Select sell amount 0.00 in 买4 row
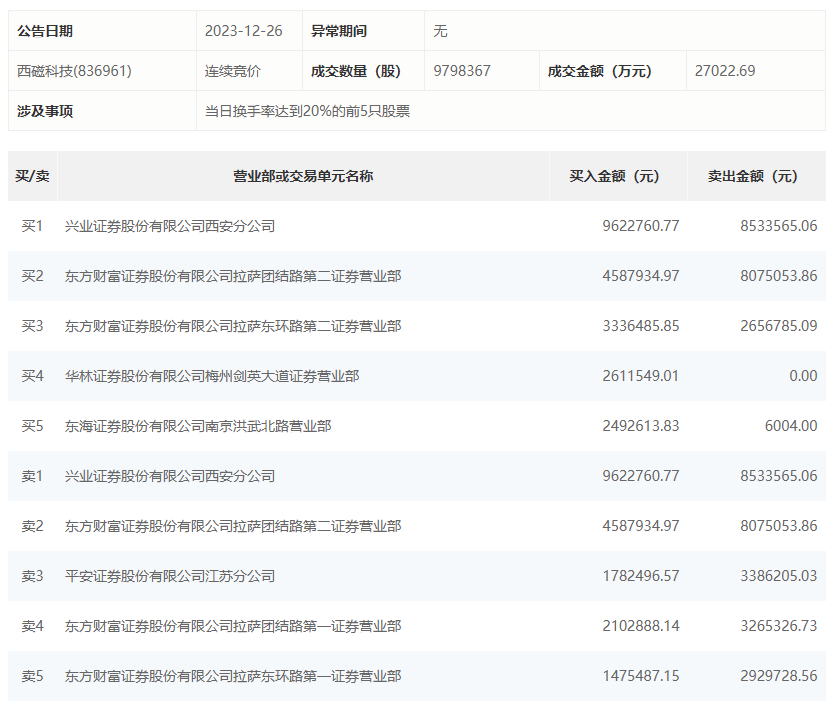Image resolution: width=839 pixels, height=717 pixels. pyautogui.click(x=803, y=376)
